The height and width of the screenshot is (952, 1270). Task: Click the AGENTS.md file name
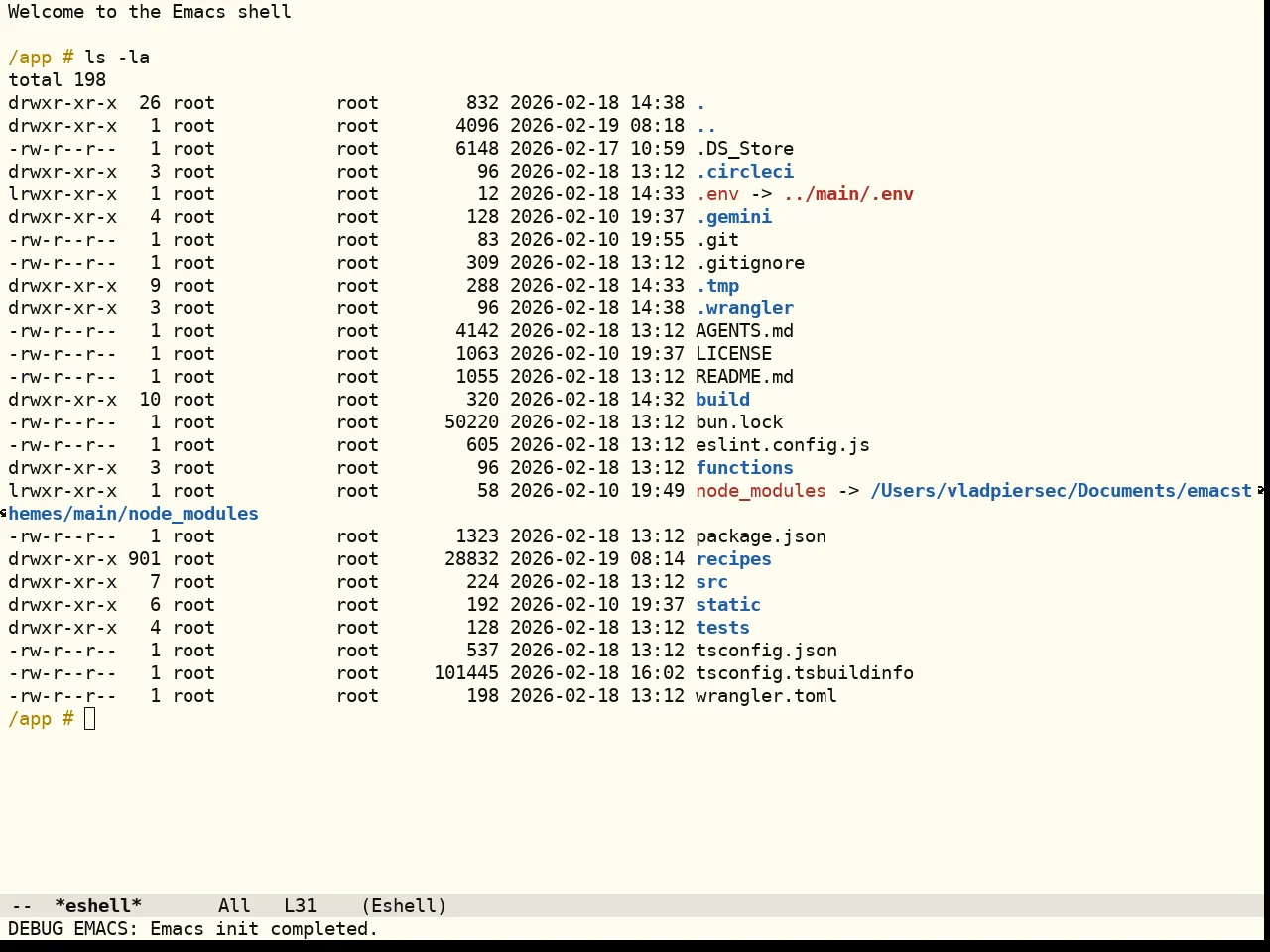click(x=744, y=331)
